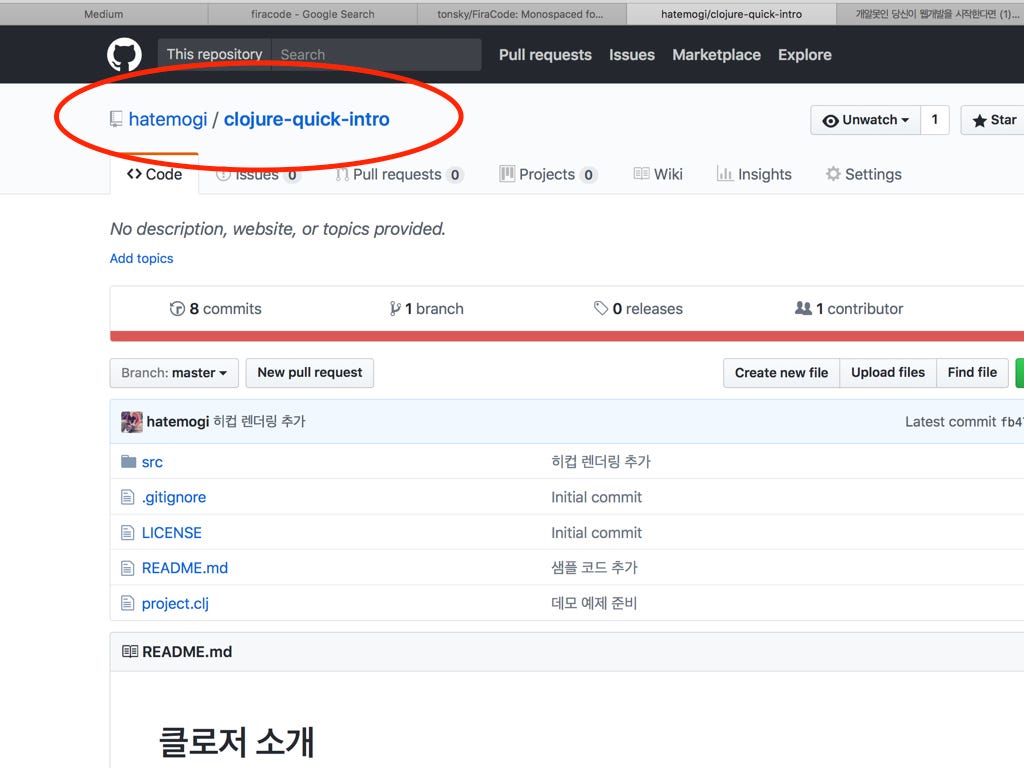Click the README.md file icon in file list
This screenshot has height=768, width=1024.
pyautogui.click(x=127, y=568)
